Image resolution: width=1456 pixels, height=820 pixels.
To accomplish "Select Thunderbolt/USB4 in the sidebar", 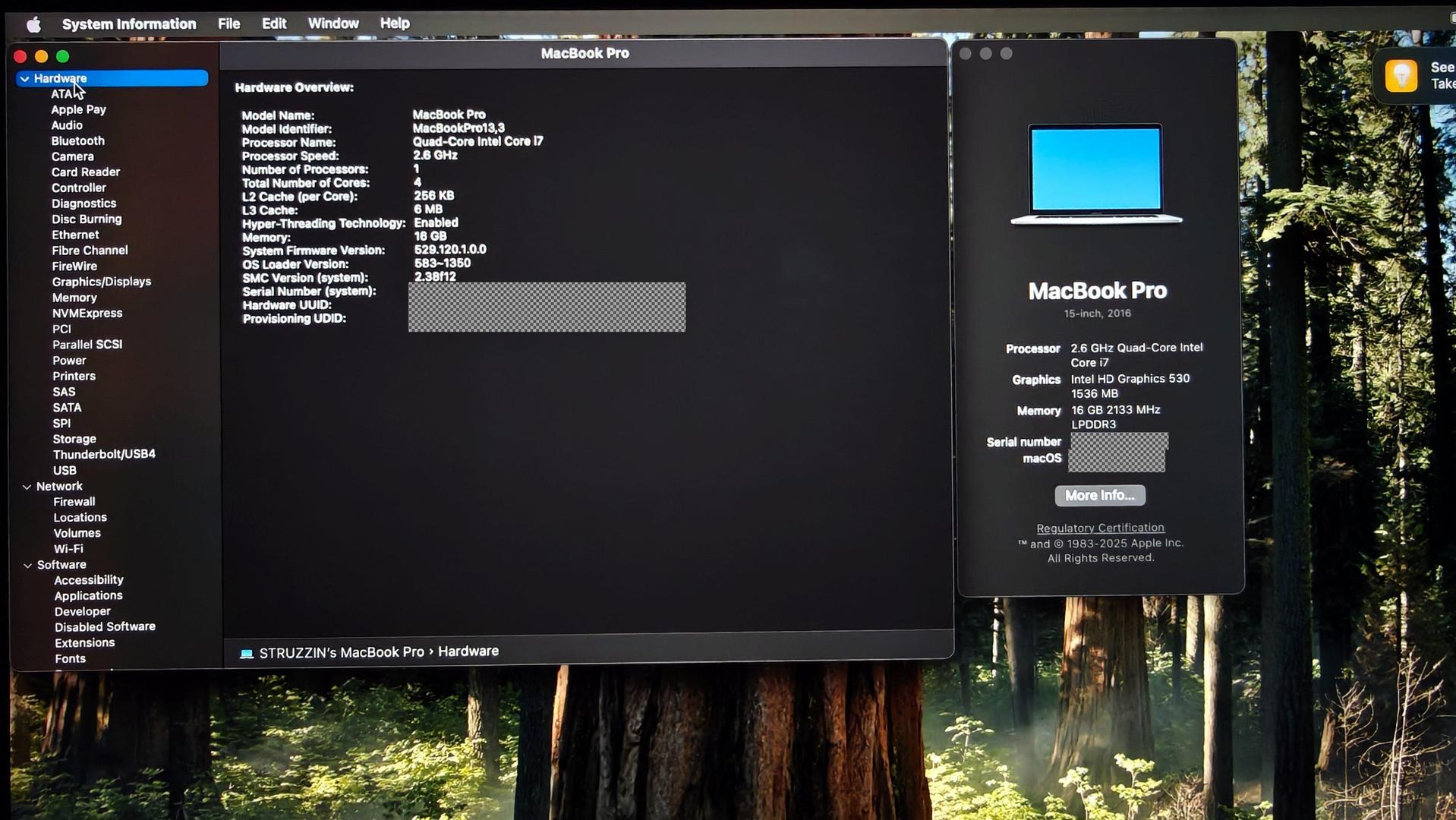I will [x=104, y=454].
